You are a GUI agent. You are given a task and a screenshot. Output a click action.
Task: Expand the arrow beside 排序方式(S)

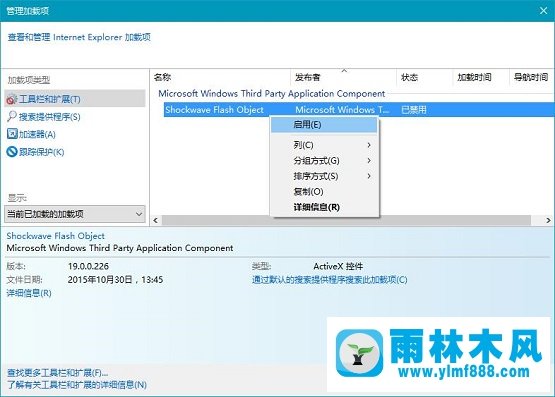click(369, 176)
